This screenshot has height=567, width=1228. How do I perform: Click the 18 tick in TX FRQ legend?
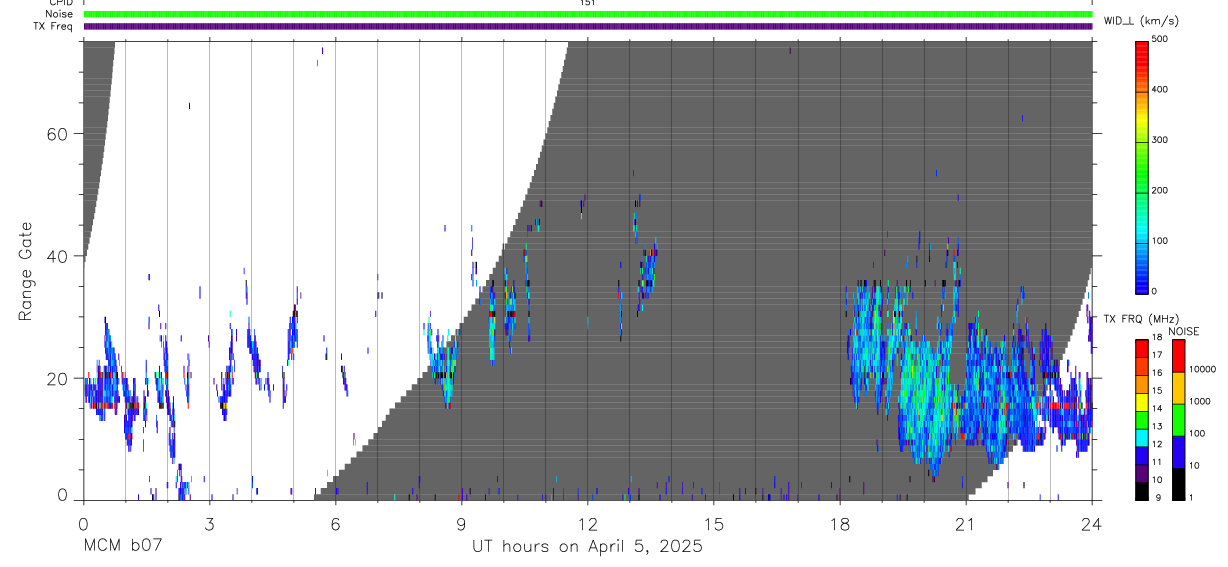click(1159, 338)
